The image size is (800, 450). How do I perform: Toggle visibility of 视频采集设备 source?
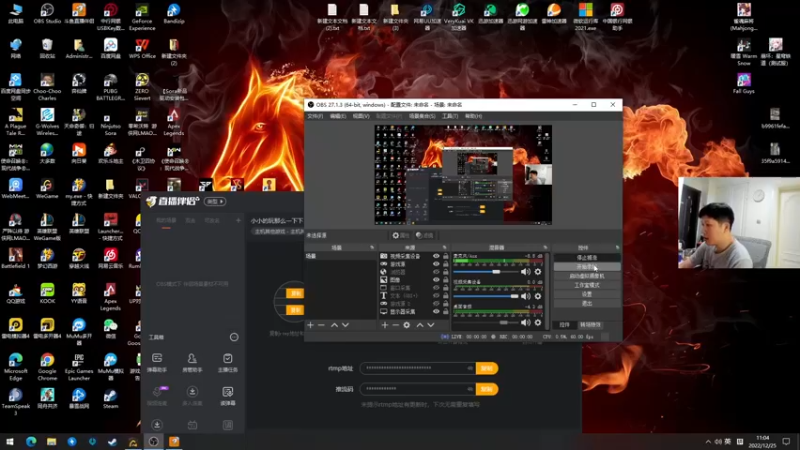point(436,256)
